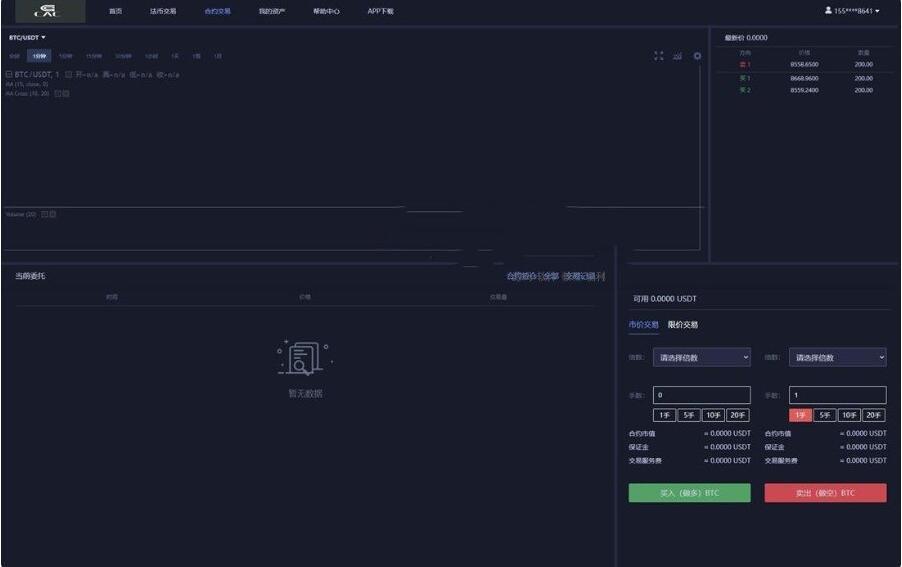902x567 pixels.
Task: Toggle the Volume indicator settings box
Action: (45, 214)
